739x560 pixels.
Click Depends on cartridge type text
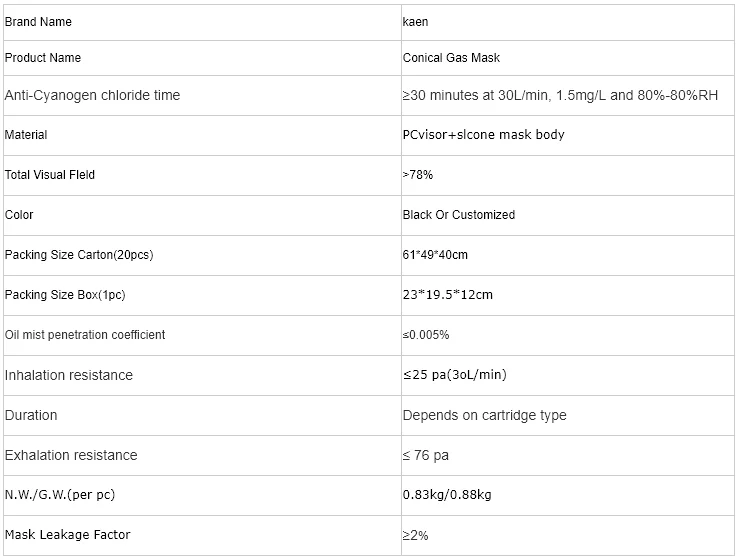[484, 415]
